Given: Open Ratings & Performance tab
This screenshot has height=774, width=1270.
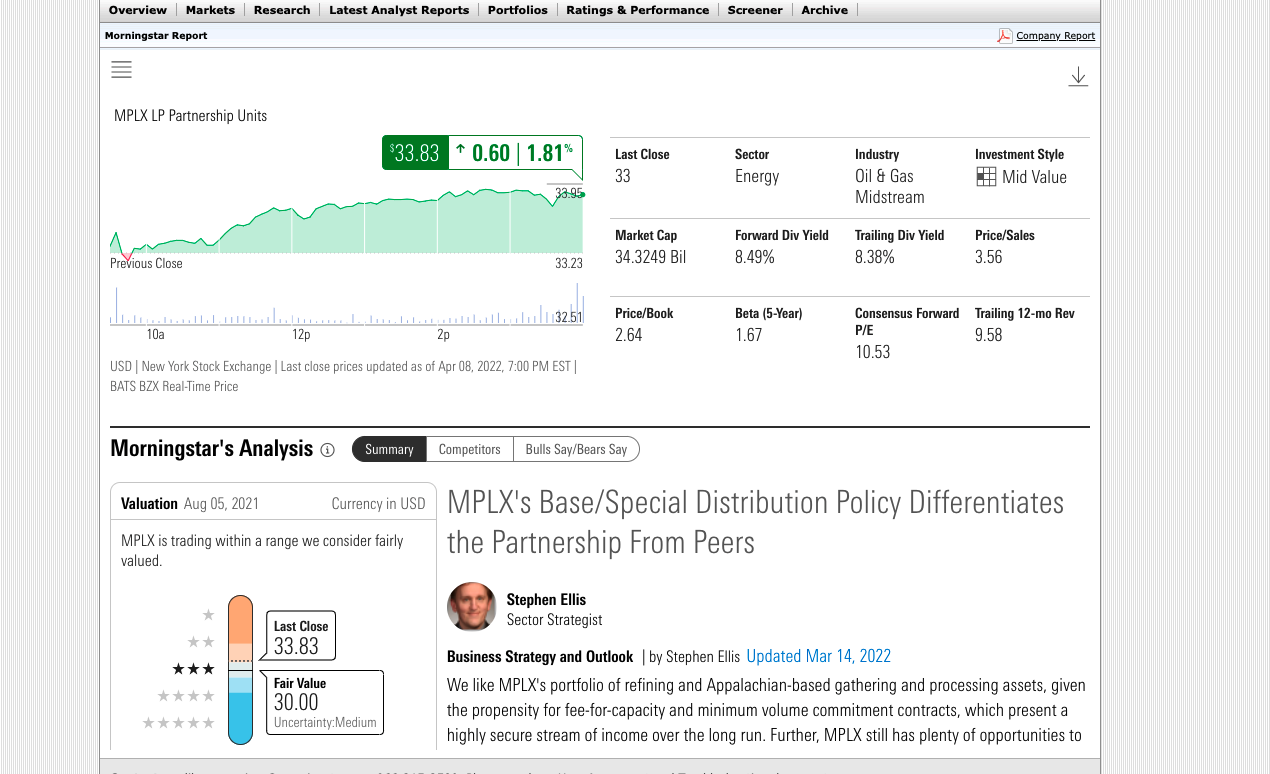Looking at the screenshot, I should (x=637, y=10).
